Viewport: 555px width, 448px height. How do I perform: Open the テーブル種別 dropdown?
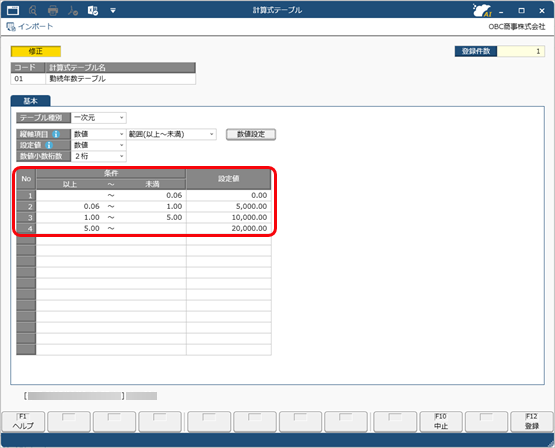pyautogui.click(x=99, y=117)
